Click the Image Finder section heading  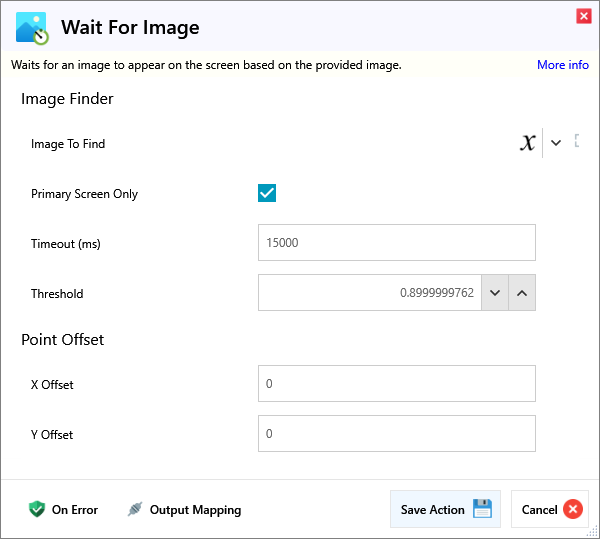(67, 99)
